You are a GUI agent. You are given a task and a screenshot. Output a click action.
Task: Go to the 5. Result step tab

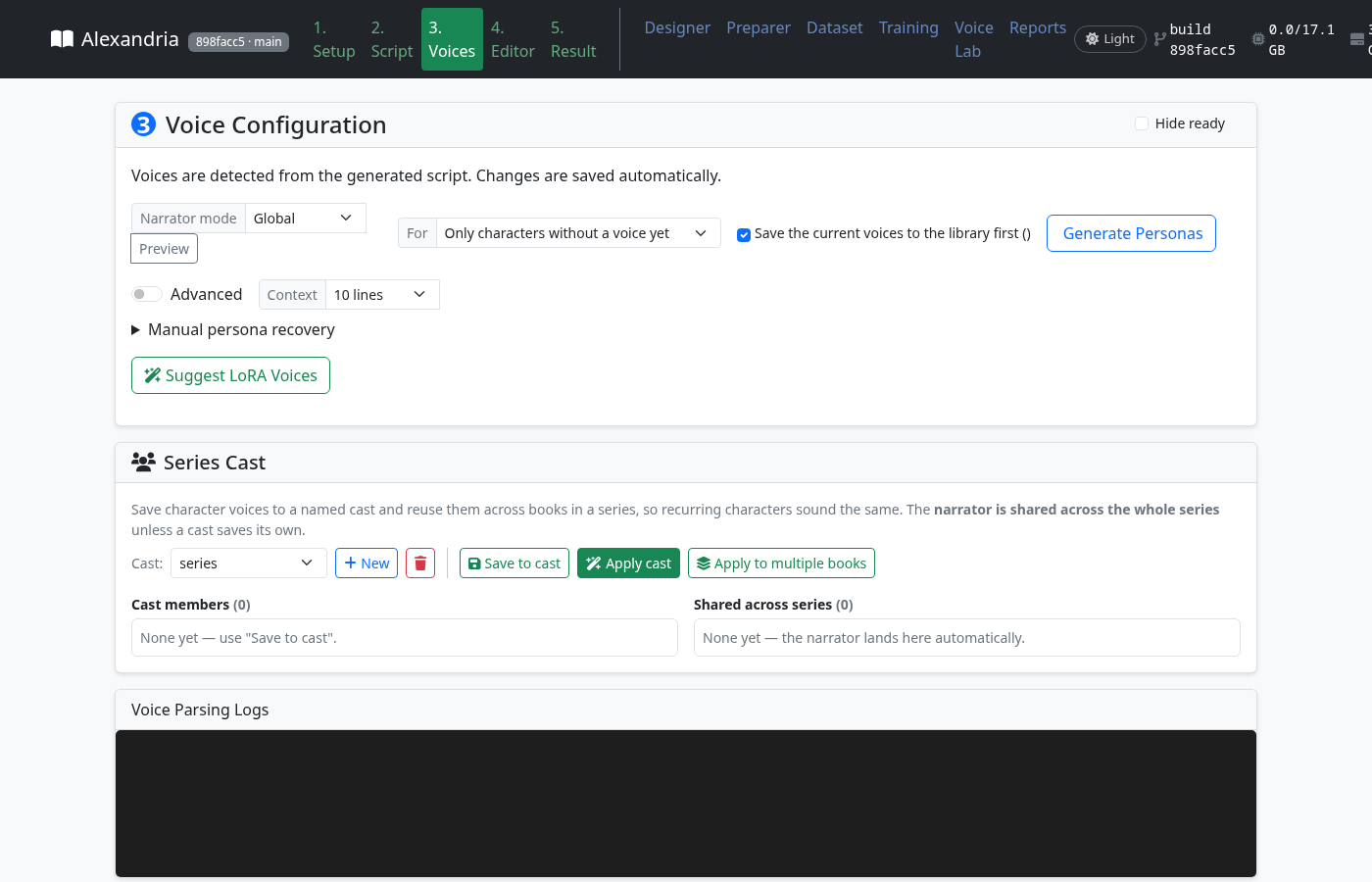[x=573, y=39]
